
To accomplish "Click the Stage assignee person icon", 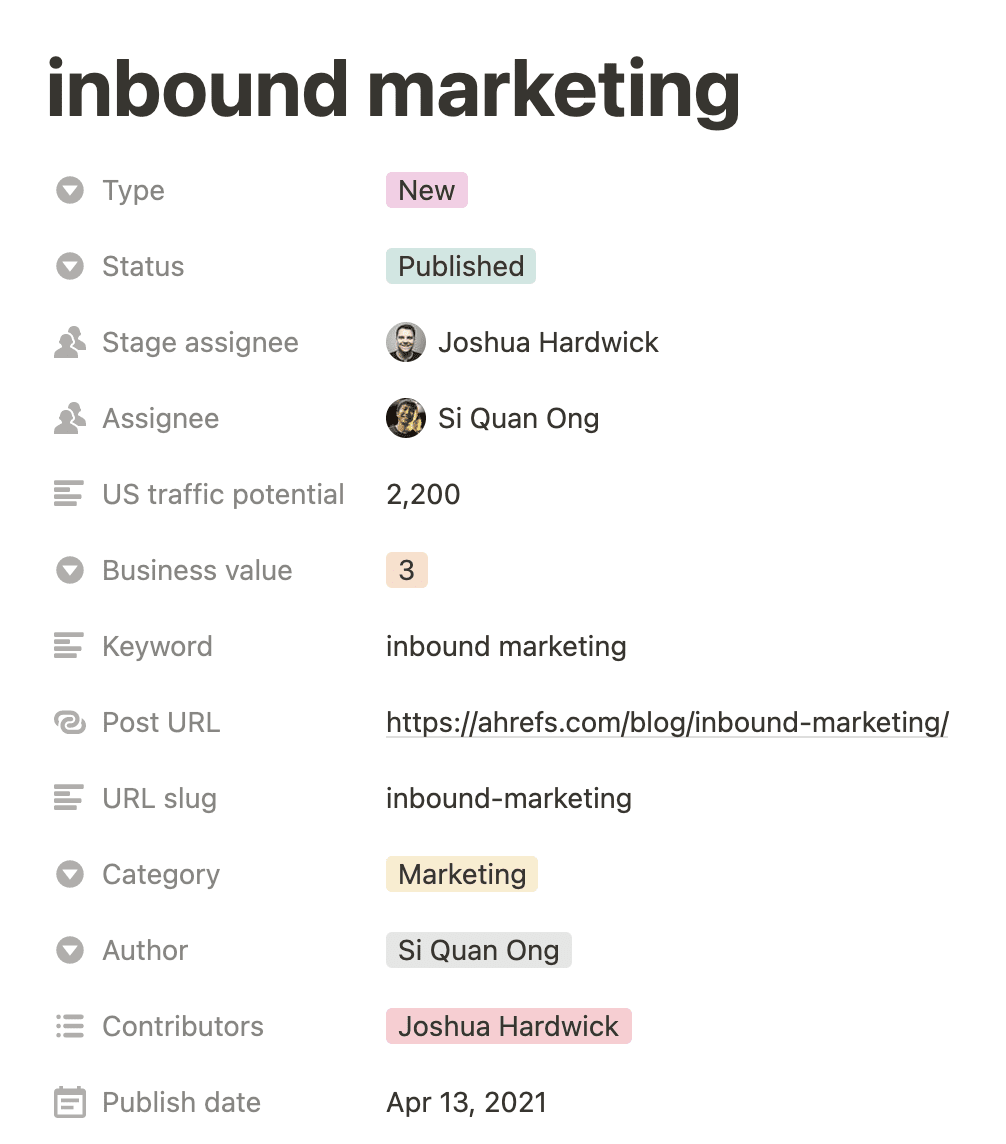I will coord(68,342).
